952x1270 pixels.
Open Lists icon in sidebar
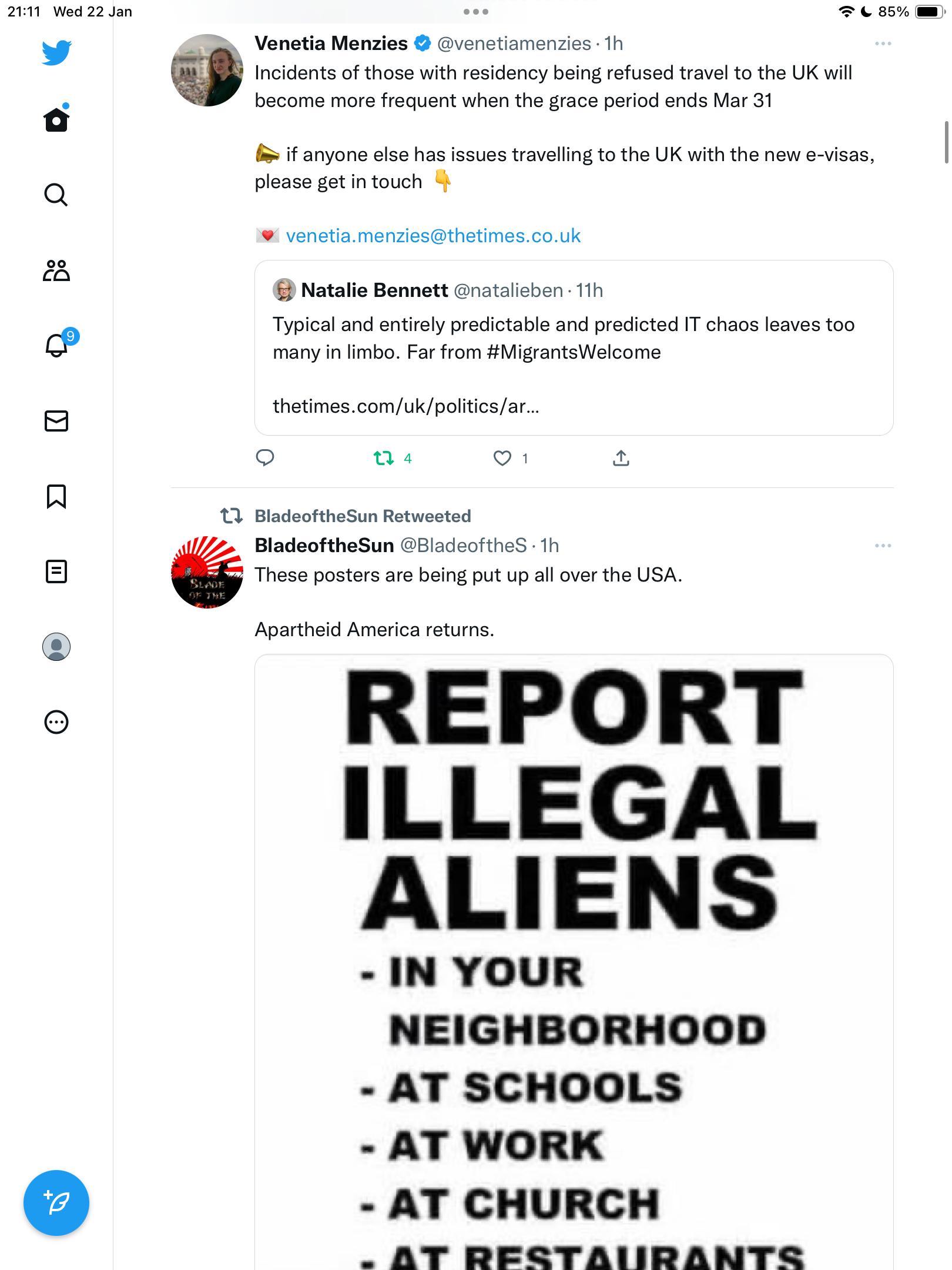pos(56,571)
